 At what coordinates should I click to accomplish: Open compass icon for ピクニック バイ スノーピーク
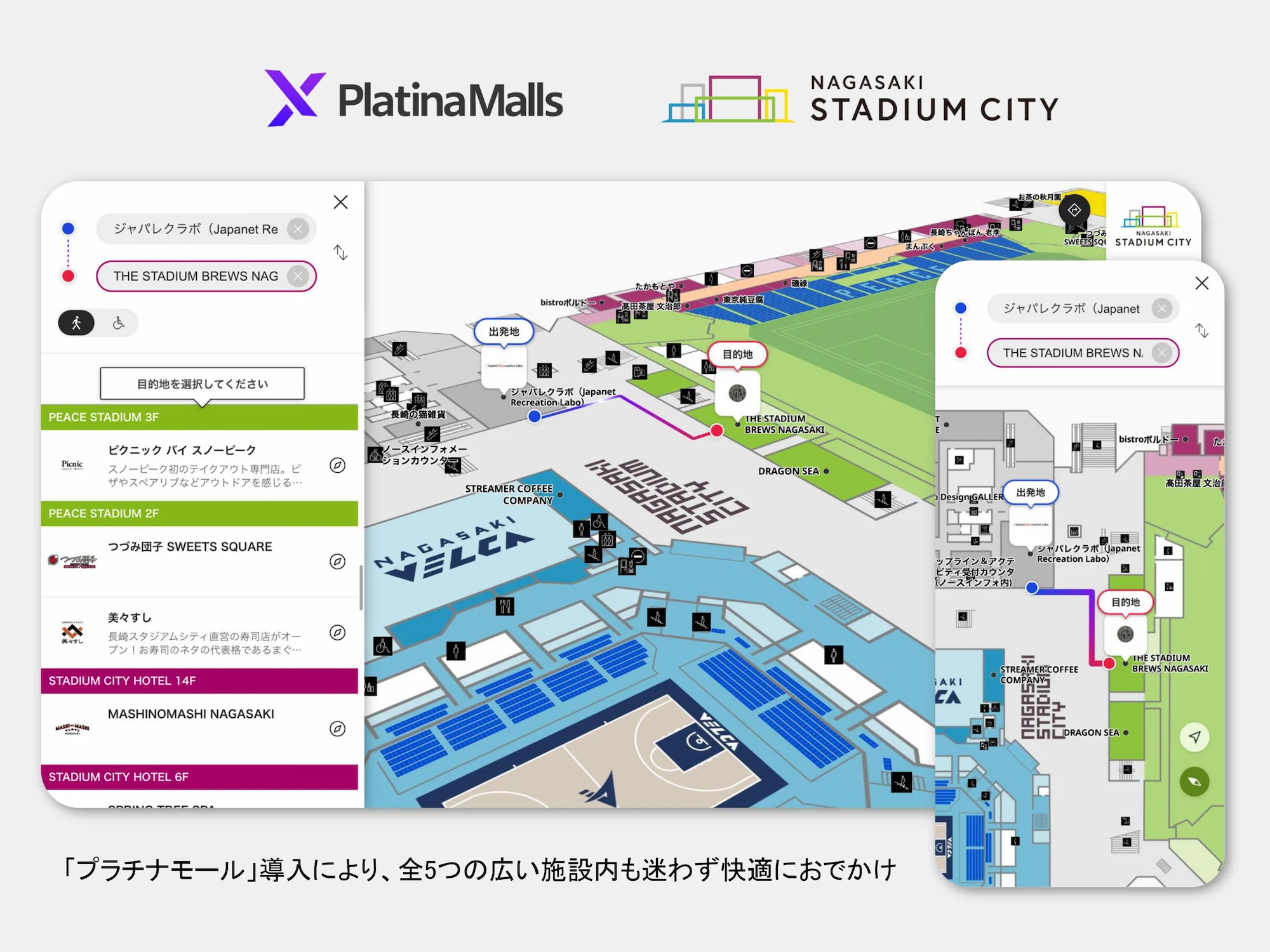pos(337,465)
